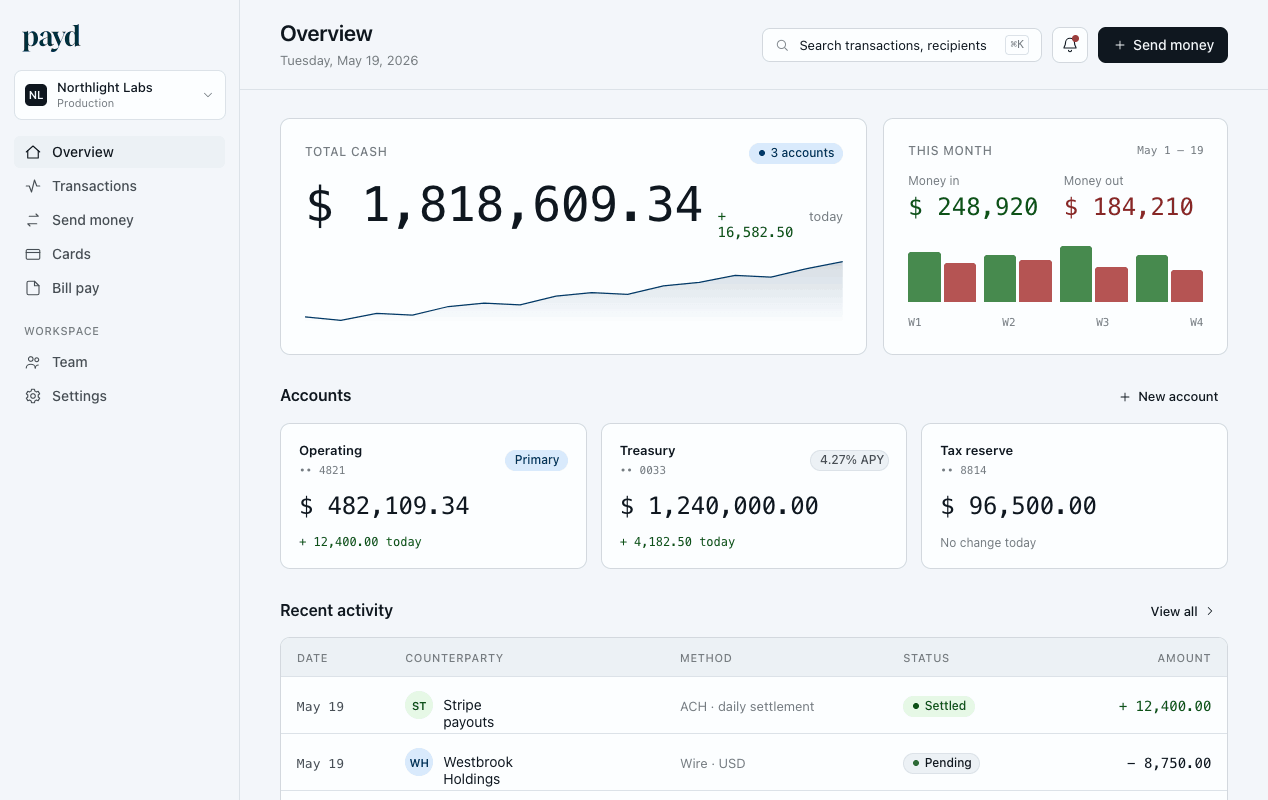Open the Overview menu item

tap(119, 152)
